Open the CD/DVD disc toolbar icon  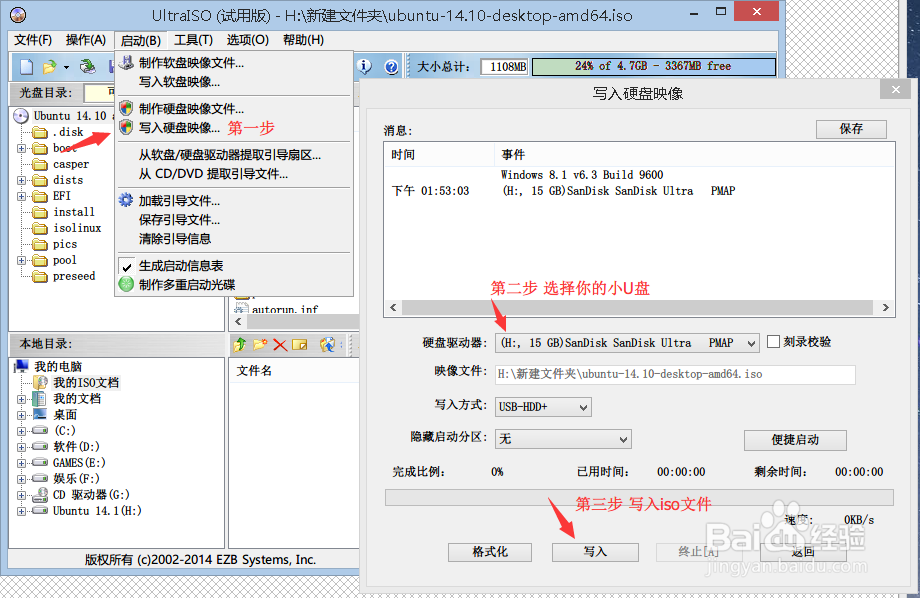(x=88, y=66)
